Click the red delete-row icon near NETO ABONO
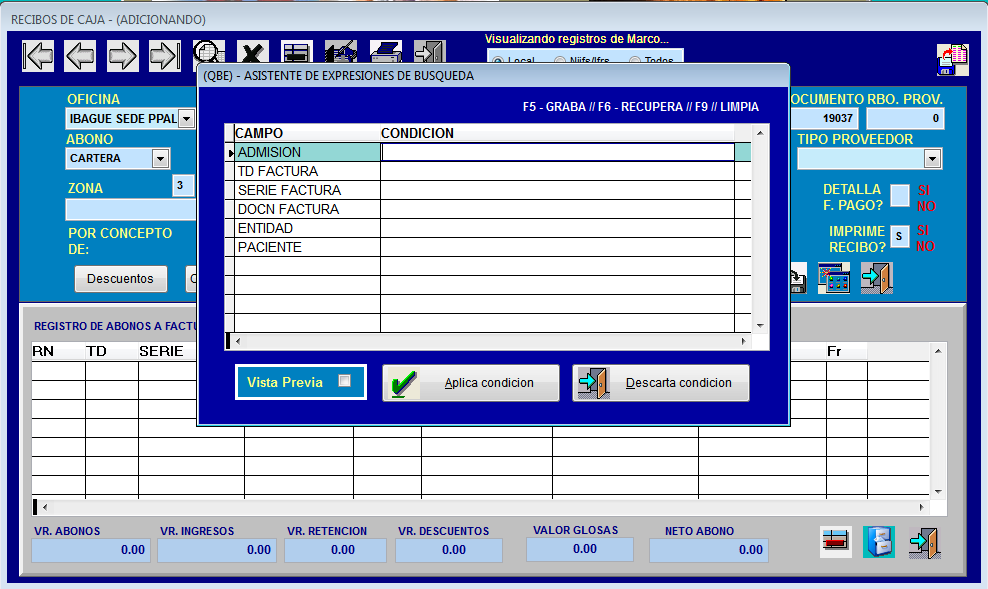988x589 pixels. pos(836,542)
